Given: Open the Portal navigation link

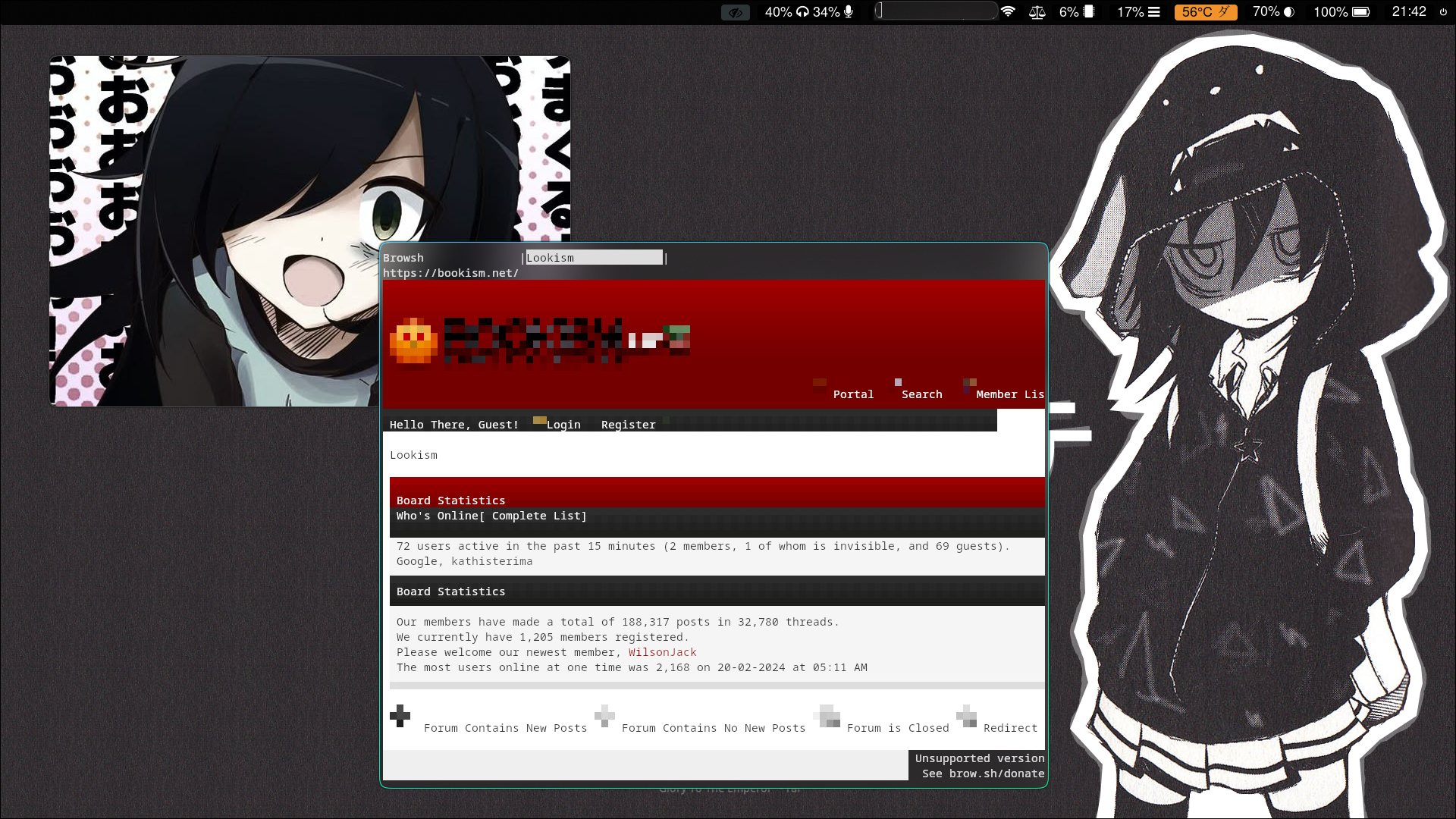Looking at the screenshot, I should coord(853,394).
